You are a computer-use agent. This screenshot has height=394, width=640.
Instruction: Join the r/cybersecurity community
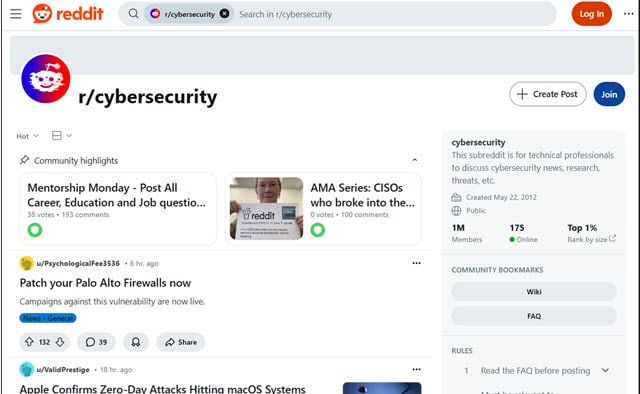(609, 94)
